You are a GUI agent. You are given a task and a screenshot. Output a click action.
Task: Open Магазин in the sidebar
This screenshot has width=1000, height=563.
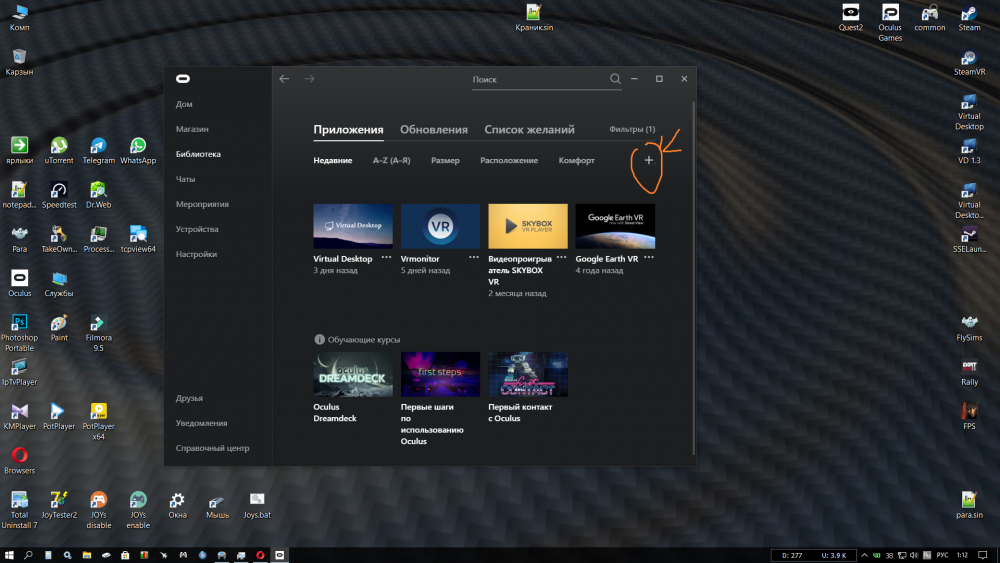[192, 129]
